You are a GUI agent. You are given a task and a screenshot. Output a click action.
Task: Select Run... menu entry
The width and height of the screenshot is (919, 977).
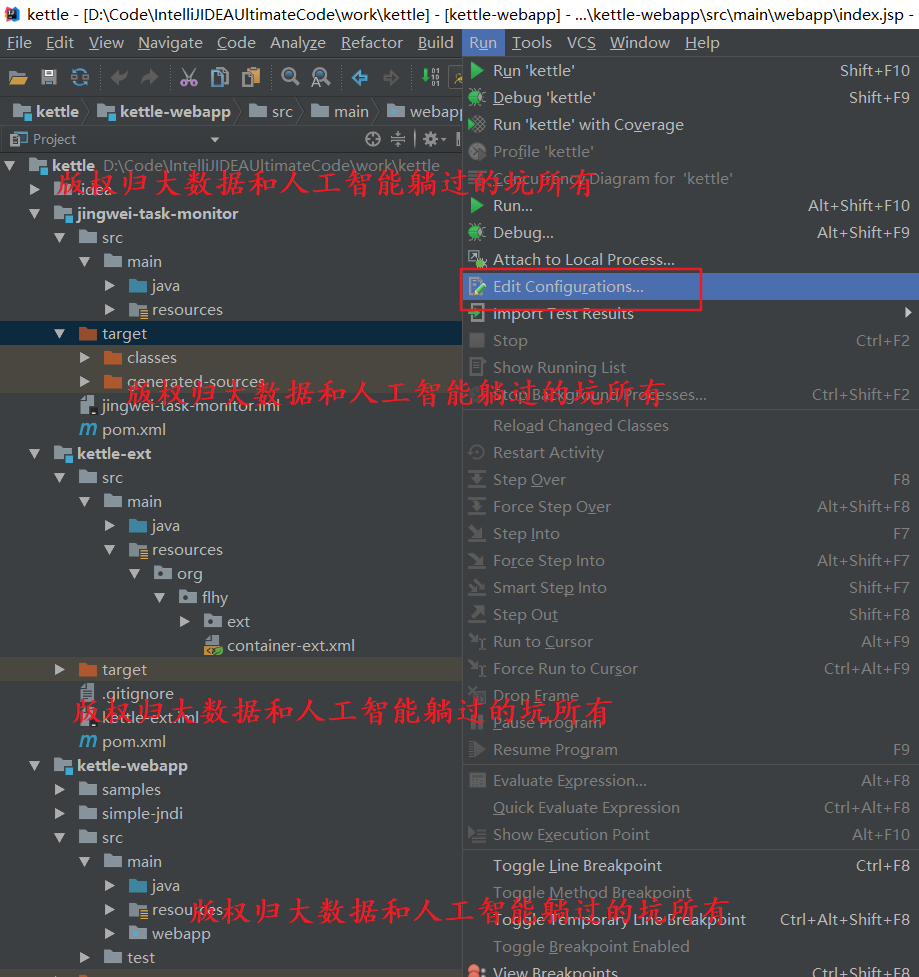pyautogui.click(x=690, y=206)
